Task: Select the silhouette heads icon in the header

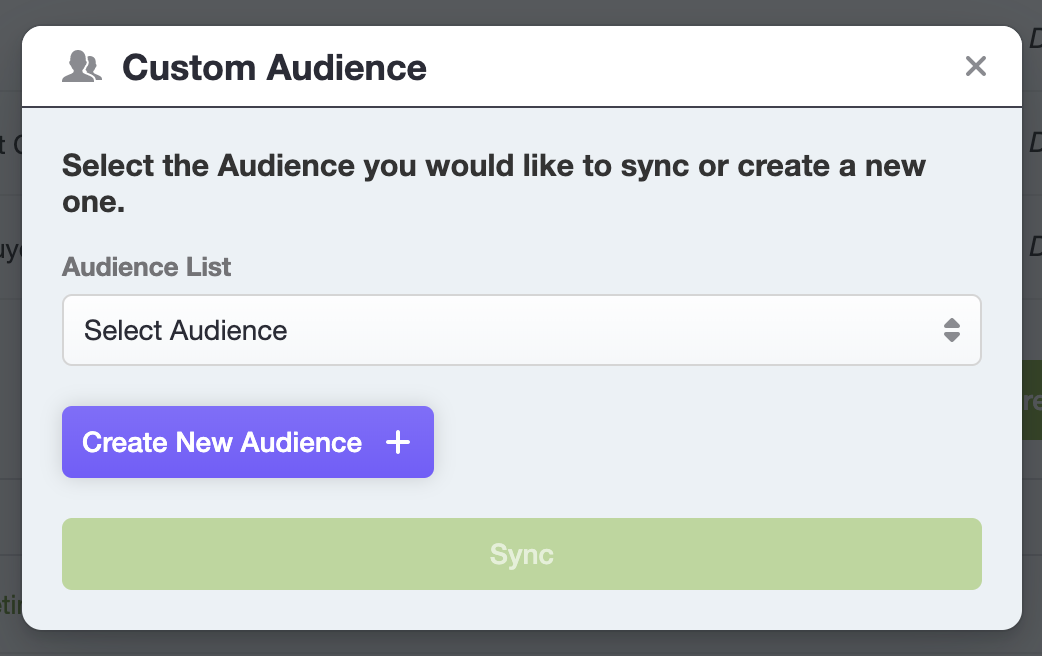Action: pyautogui.click(x=81, y=66)
